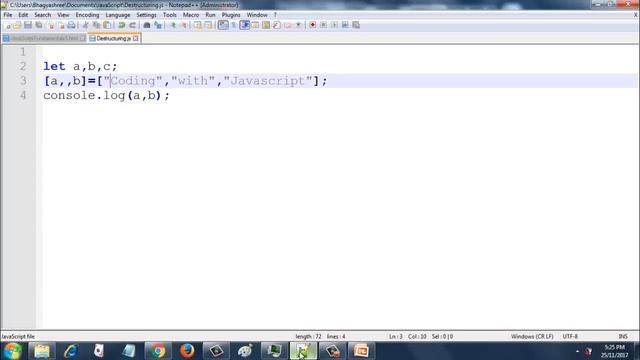Open the View menu
This screenshot has height=360, width=640.
pyautogui.click(x=63, y=15)
